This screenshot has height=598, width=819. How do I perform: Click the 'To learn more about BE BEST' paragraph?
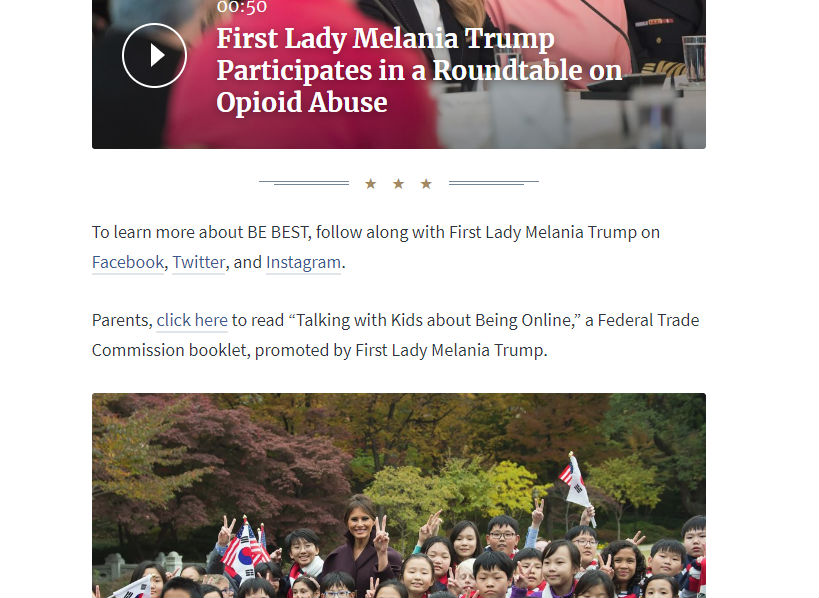pyautogui.click(x=376, y=247)
